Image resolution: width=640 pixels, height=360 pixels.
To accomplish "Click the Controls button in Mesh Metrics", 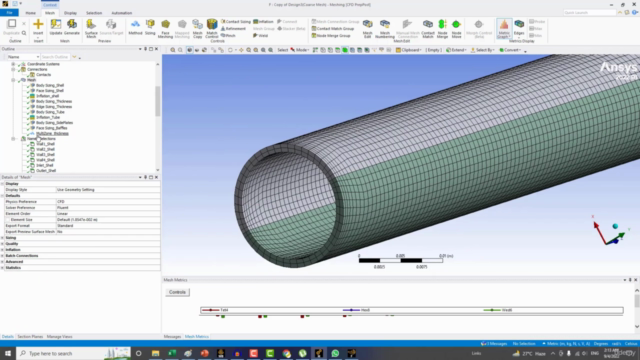I will pyautogui.click(x=177, y=292).
